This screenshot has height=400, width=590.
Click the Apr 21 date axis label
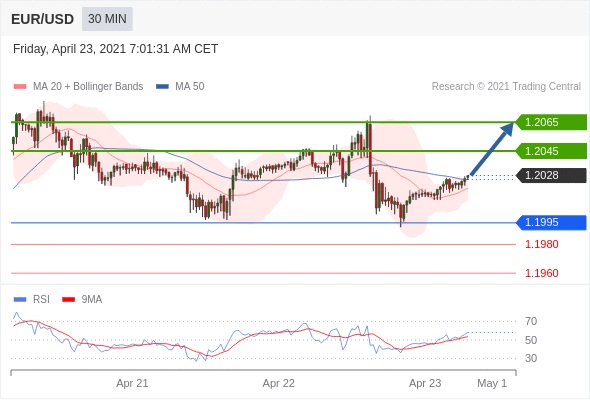click(x=132, y=383)
